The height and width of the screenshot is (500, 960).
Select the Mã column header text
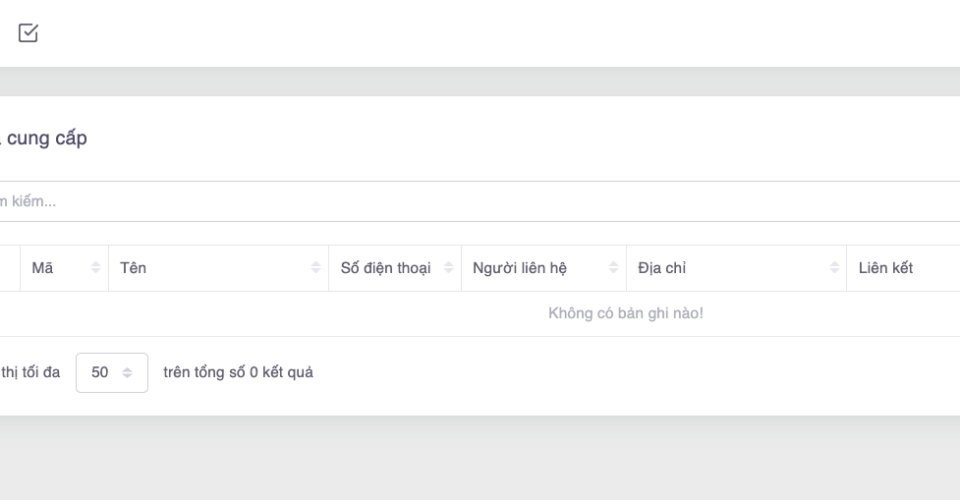pyautogui.click(x=43, y=268)
